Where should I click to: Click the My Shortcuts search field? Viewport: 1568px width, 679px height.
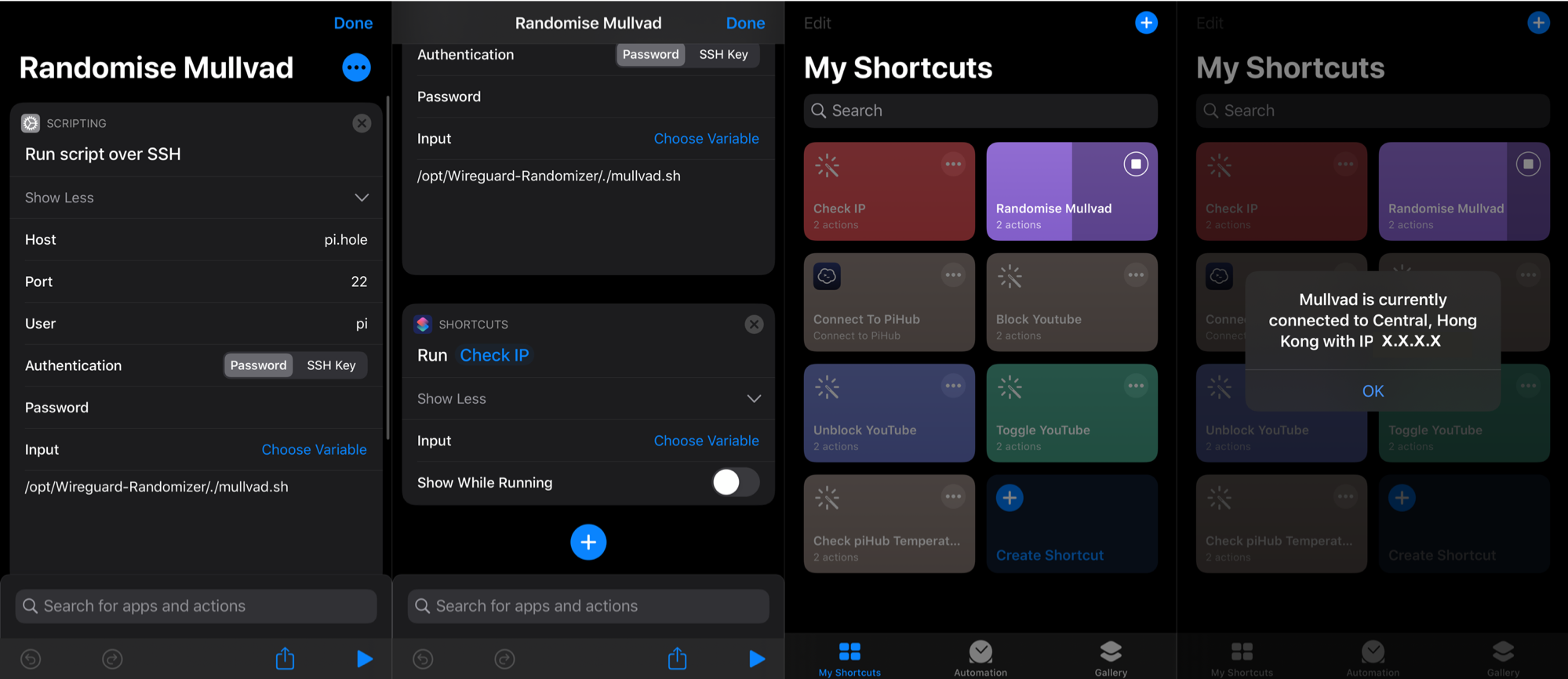point(980,111)
